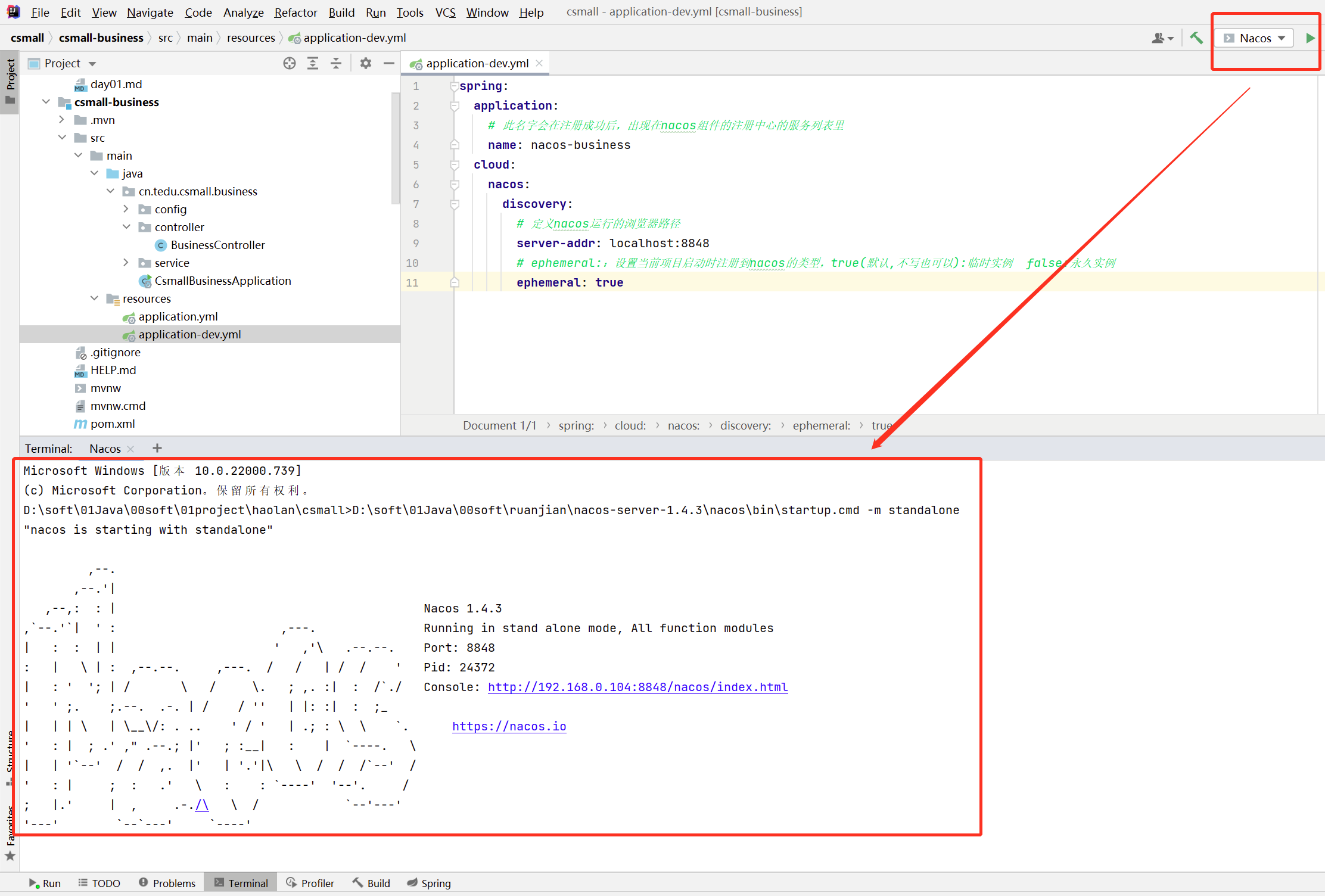Open the VCS menu
The height and width of the screenshot is (896, 1325).
point(445,13)
